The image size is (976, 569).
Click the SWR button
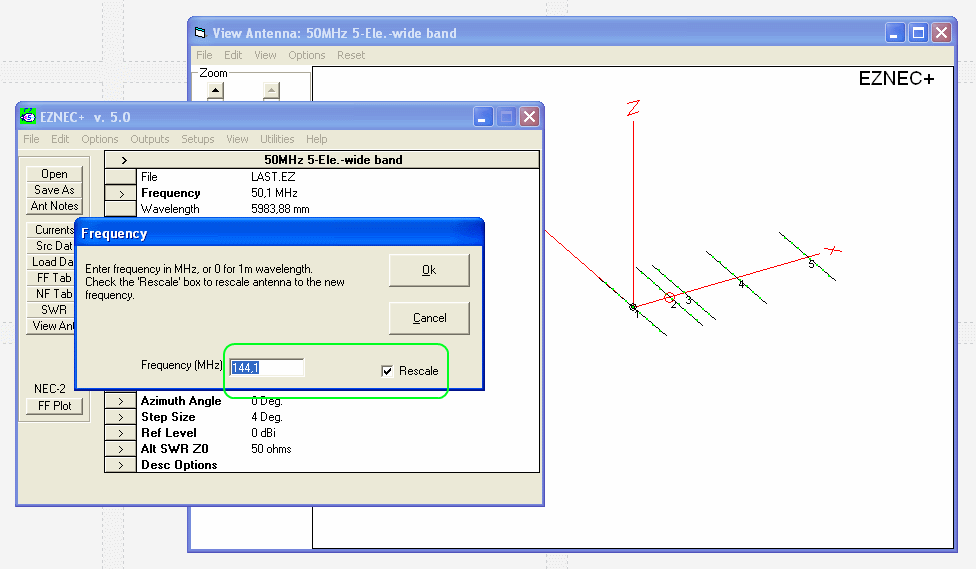click(x=51, y=310)
